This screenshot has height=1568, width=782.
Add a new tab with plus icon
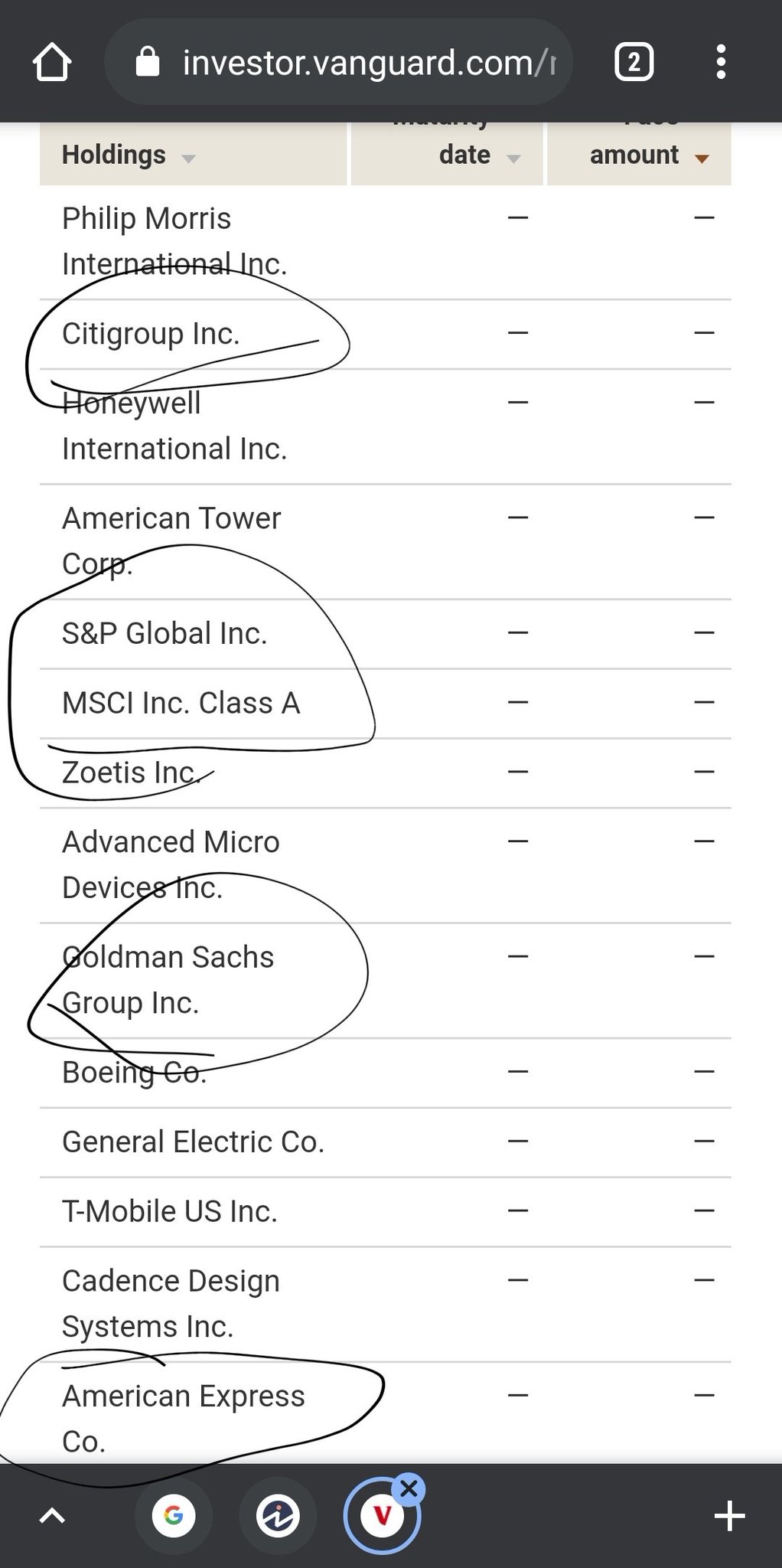coord(729,1515)
